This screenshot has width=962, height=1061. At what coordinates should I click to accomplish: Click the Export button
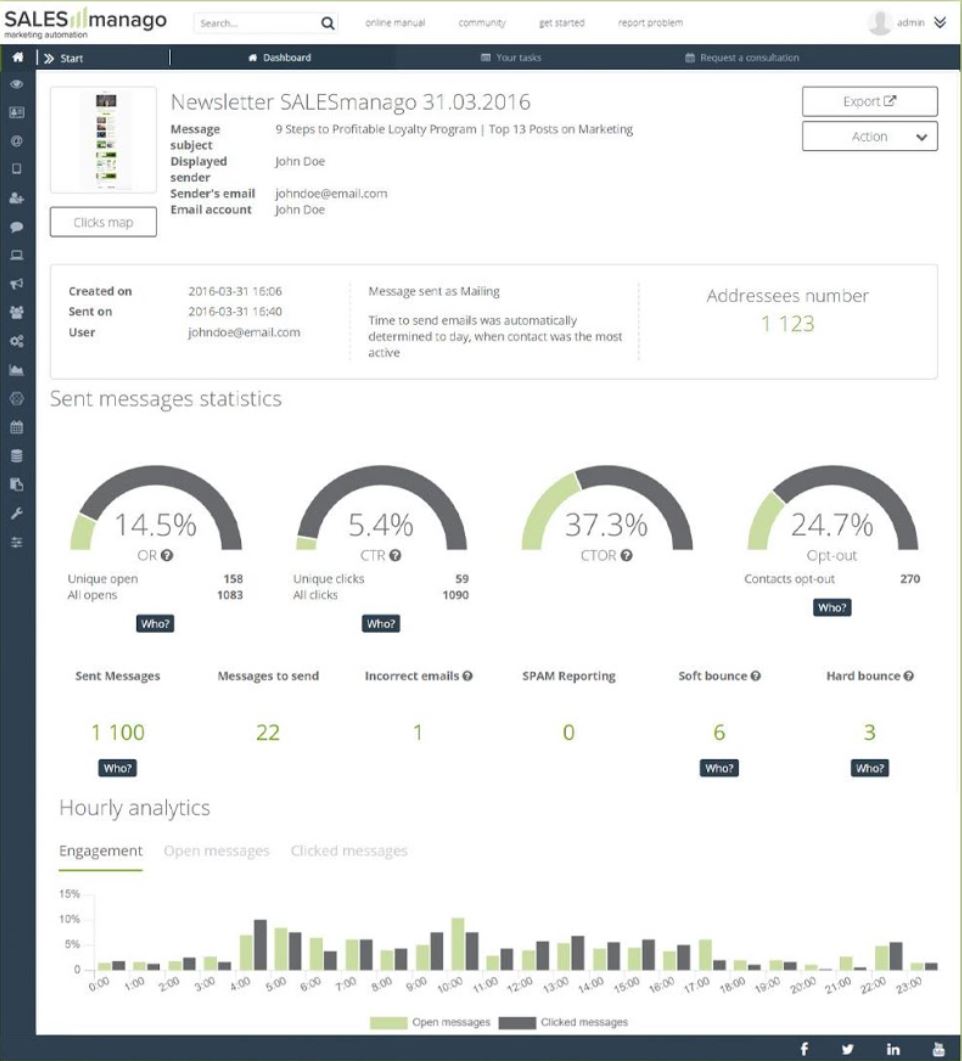[x=869, y=101]
